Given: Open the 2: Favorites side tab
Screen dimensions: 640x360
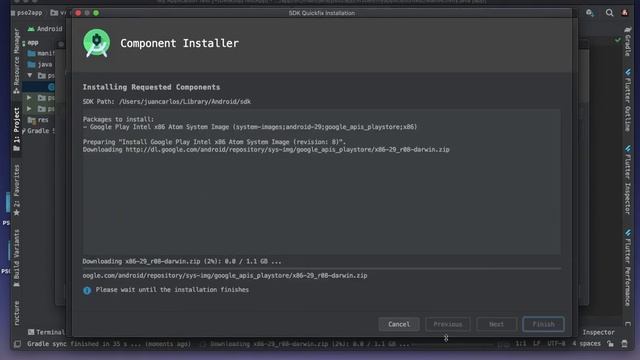Looking at the screenshot, I should [x=16, y=190].
